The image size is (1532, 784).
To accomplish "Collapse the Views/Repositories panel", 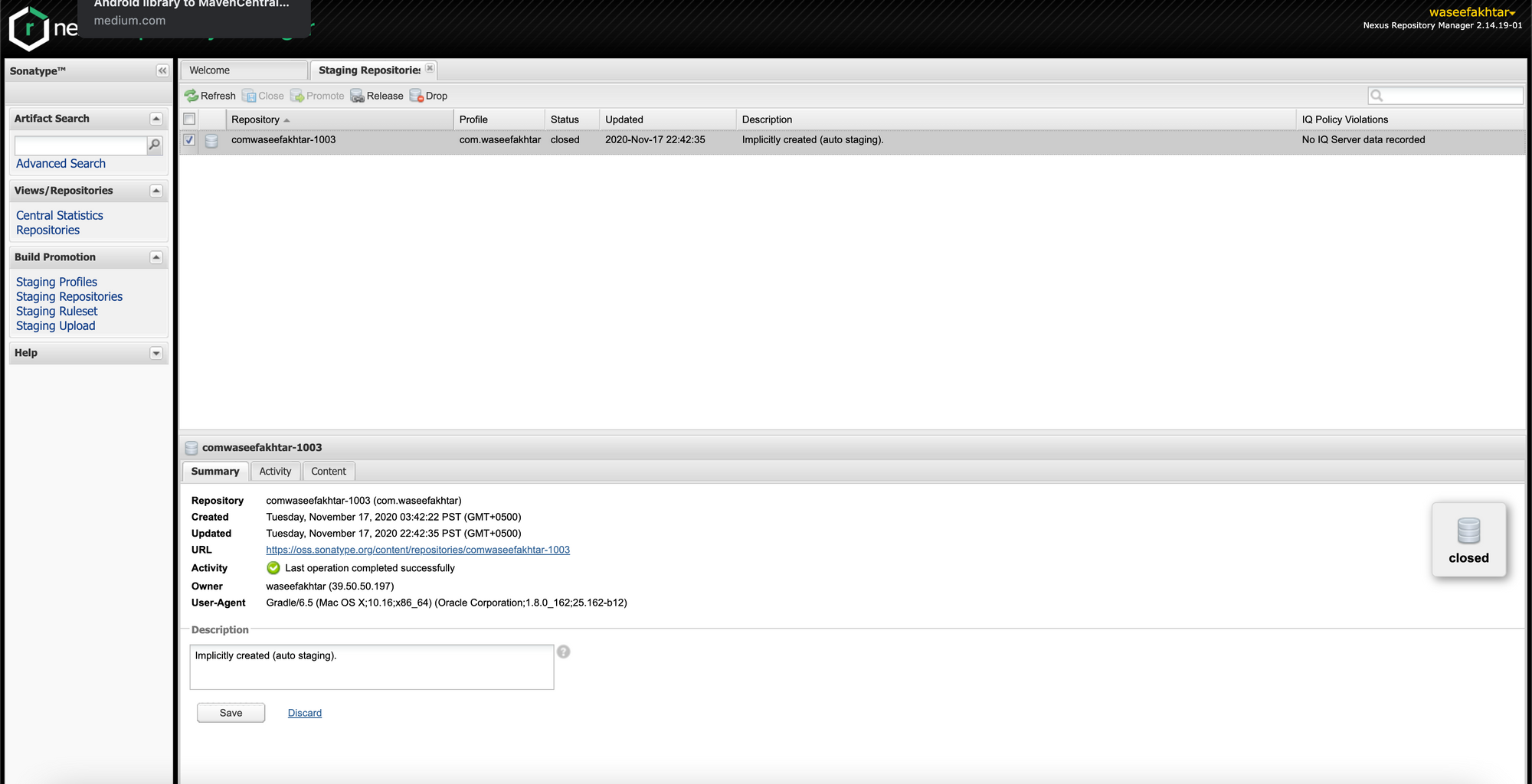I will (x=156, y=191).
